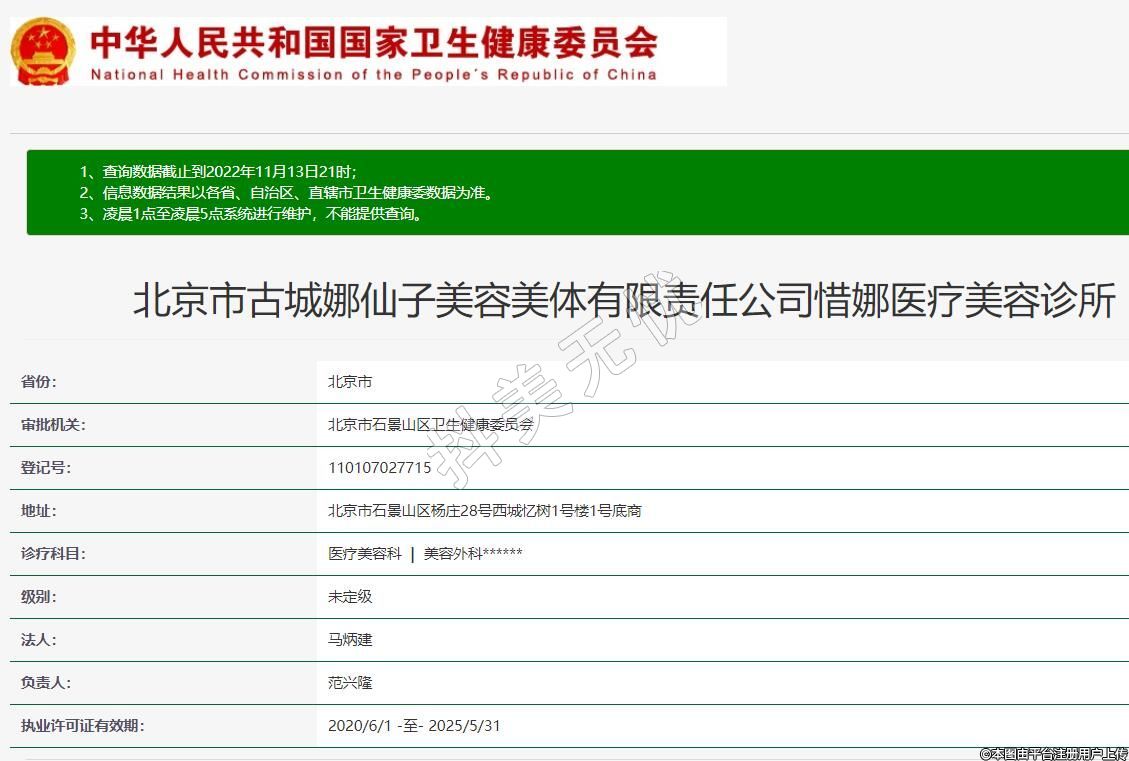Click the legal person name 马炳建

[350, 640]
